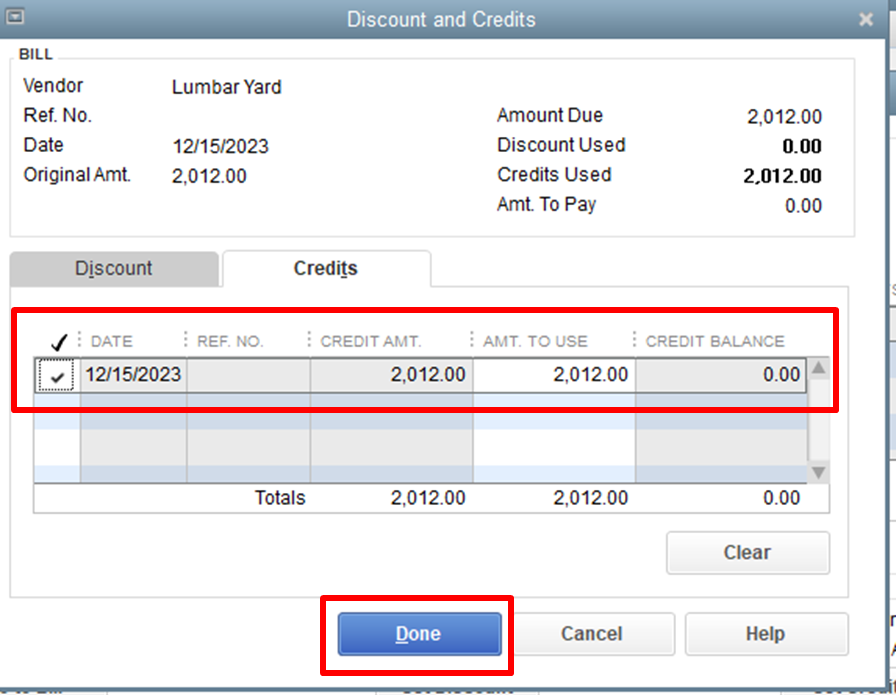
Task: Click the Credit Balance 0.00 row cell
Action: click(x=721, y=375)
